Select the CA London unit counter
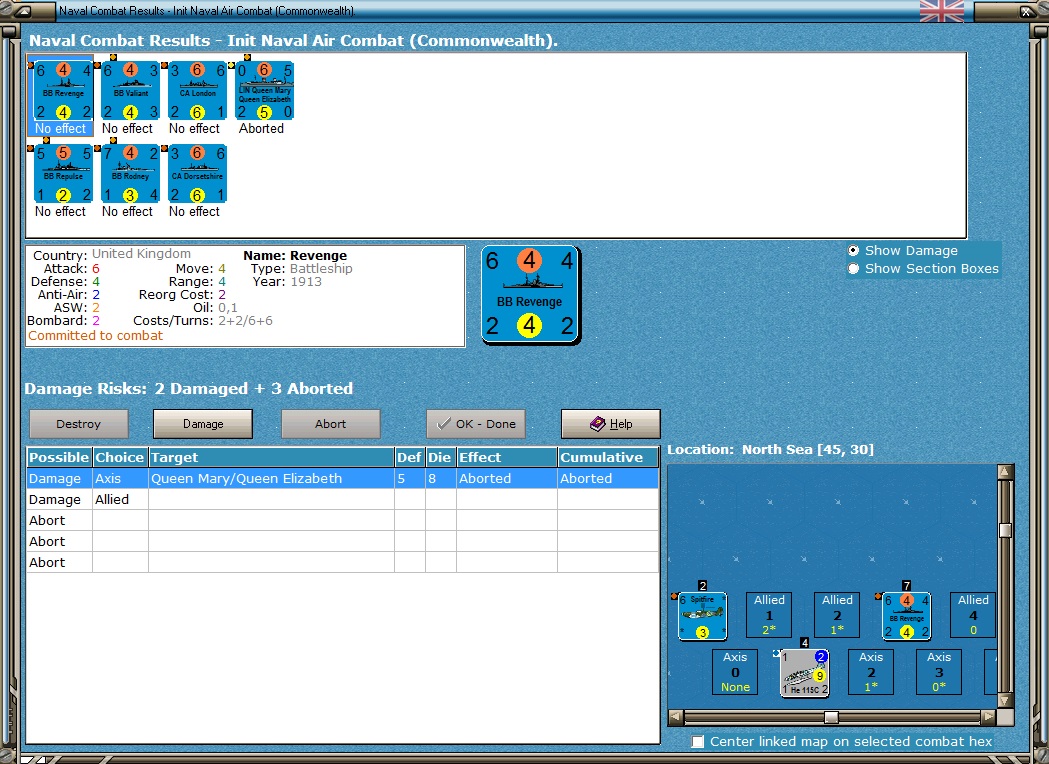The width and height of the screenshot is (1049, 764). (x=197, y=90)
